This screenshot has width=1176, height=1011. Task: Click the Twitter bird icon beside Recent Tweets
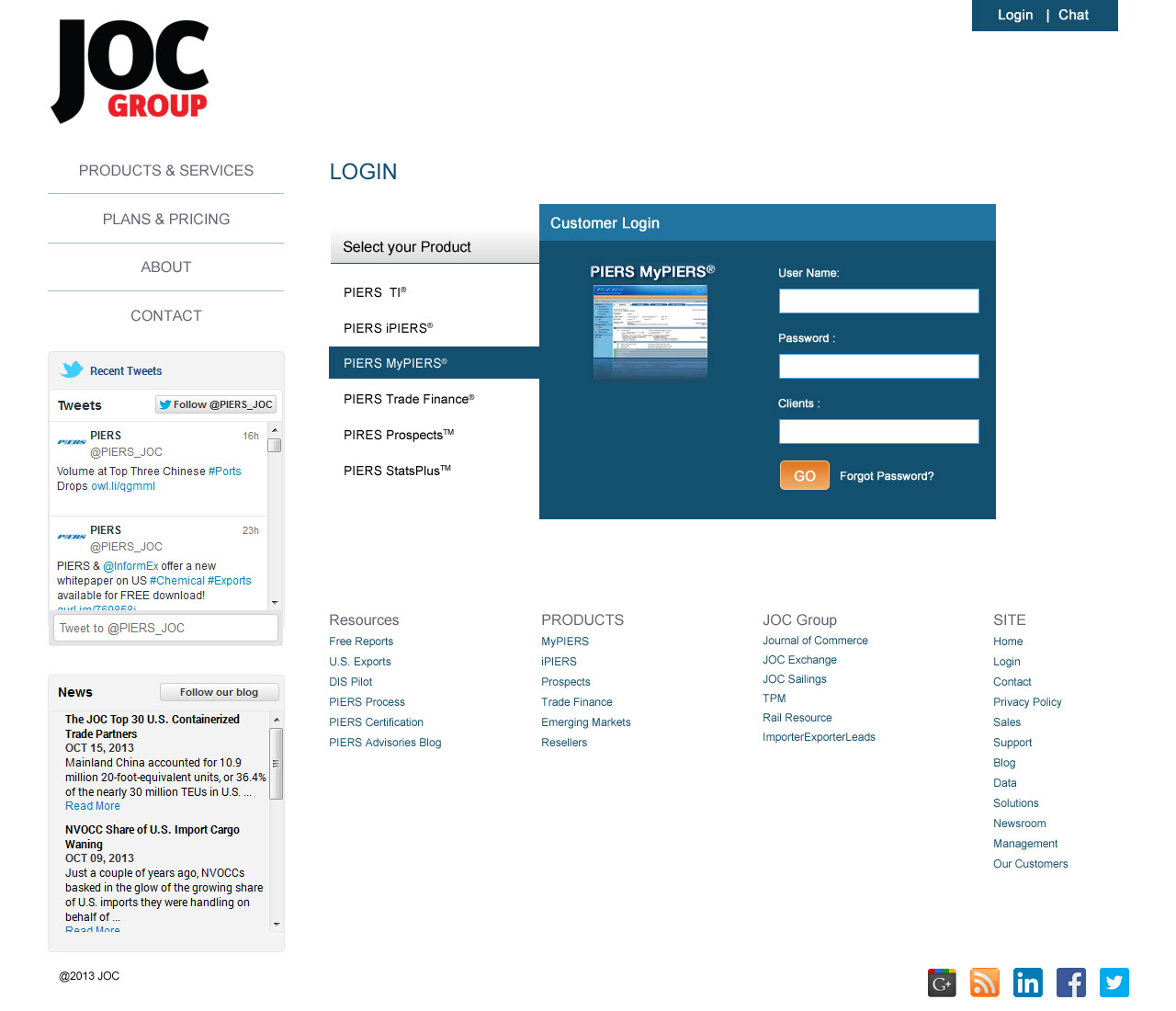72,369
